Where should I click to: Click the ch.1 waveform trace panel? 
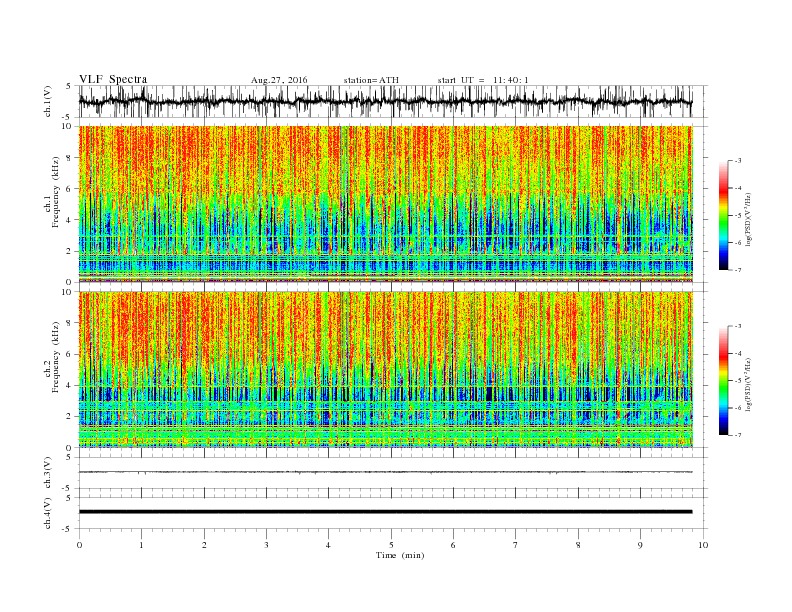(393, 101)
